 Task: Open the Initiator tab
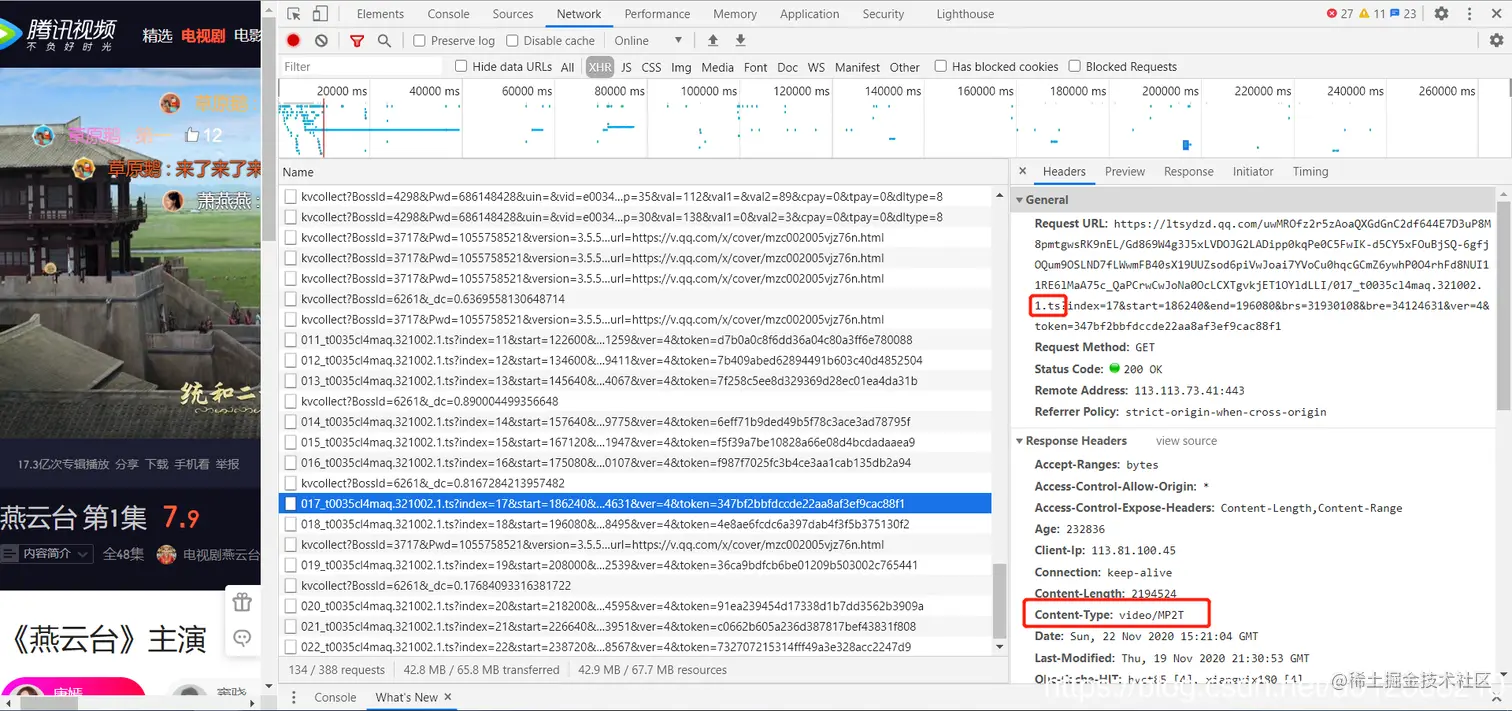(1253, 172)
